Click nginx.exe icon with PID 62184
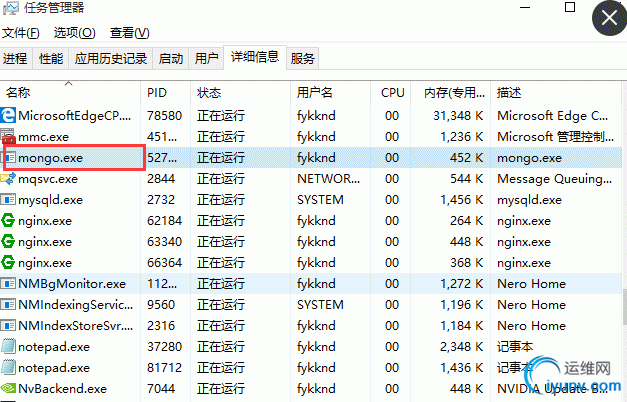Screen dimensions: 627x402 click(8, 220)
